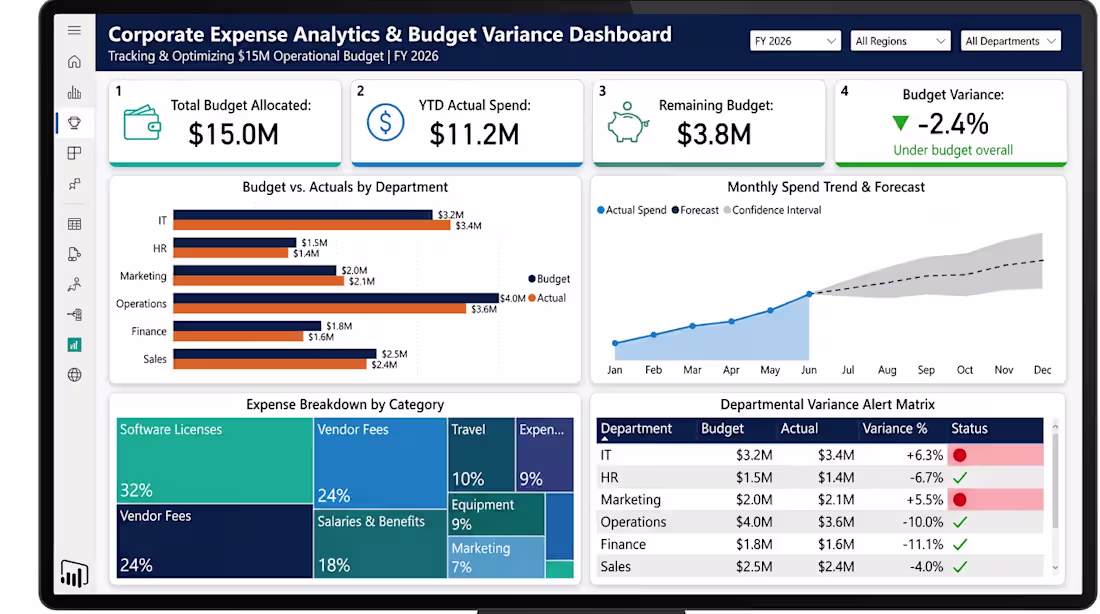The width and height of the screenshot is (1100, 614).
Task: Click the Jun data point on trend line
Action: tap(809, 294)
